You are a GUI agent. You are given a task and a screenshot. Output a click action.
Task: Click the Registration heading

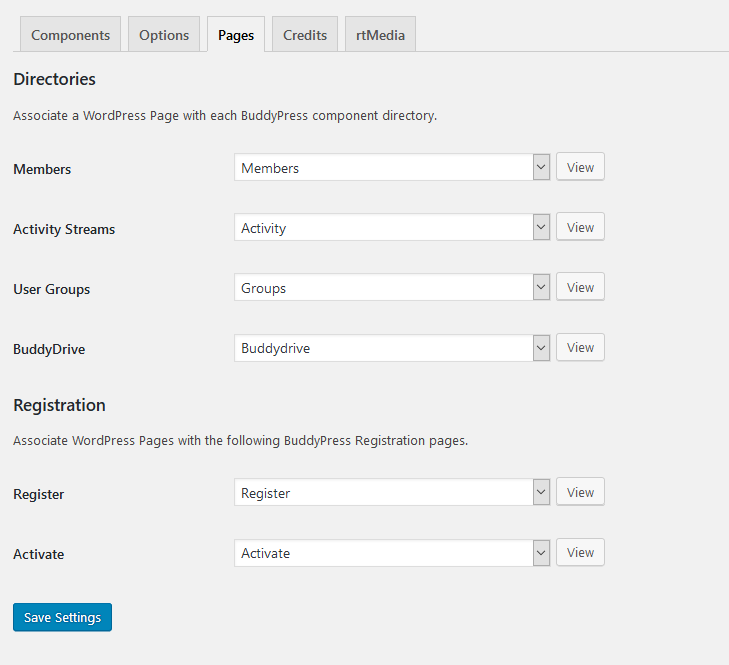tap(60, 405)
